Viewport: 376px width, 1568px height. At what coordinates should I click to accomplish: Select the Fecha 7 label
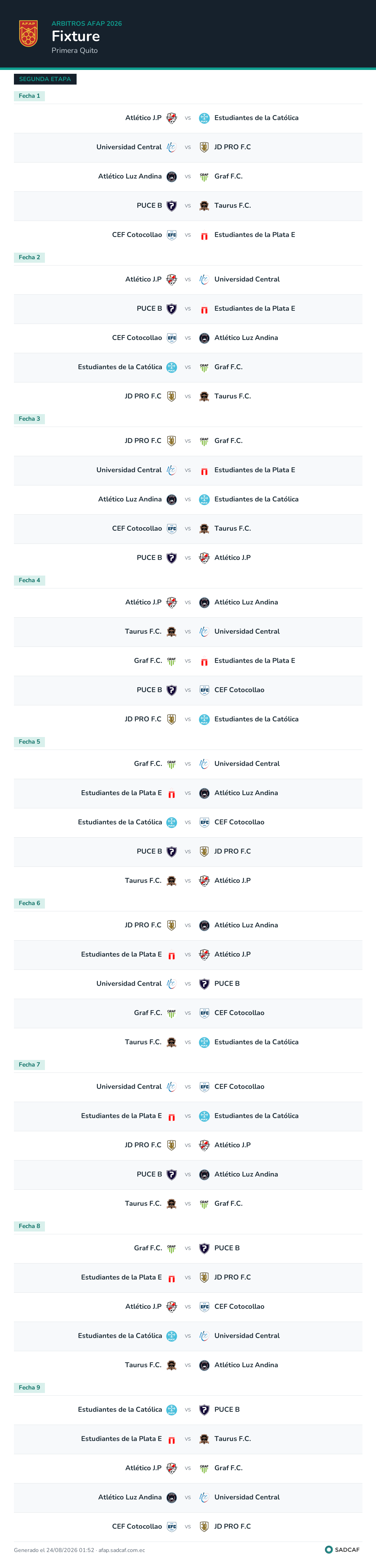pos(29,1064)
